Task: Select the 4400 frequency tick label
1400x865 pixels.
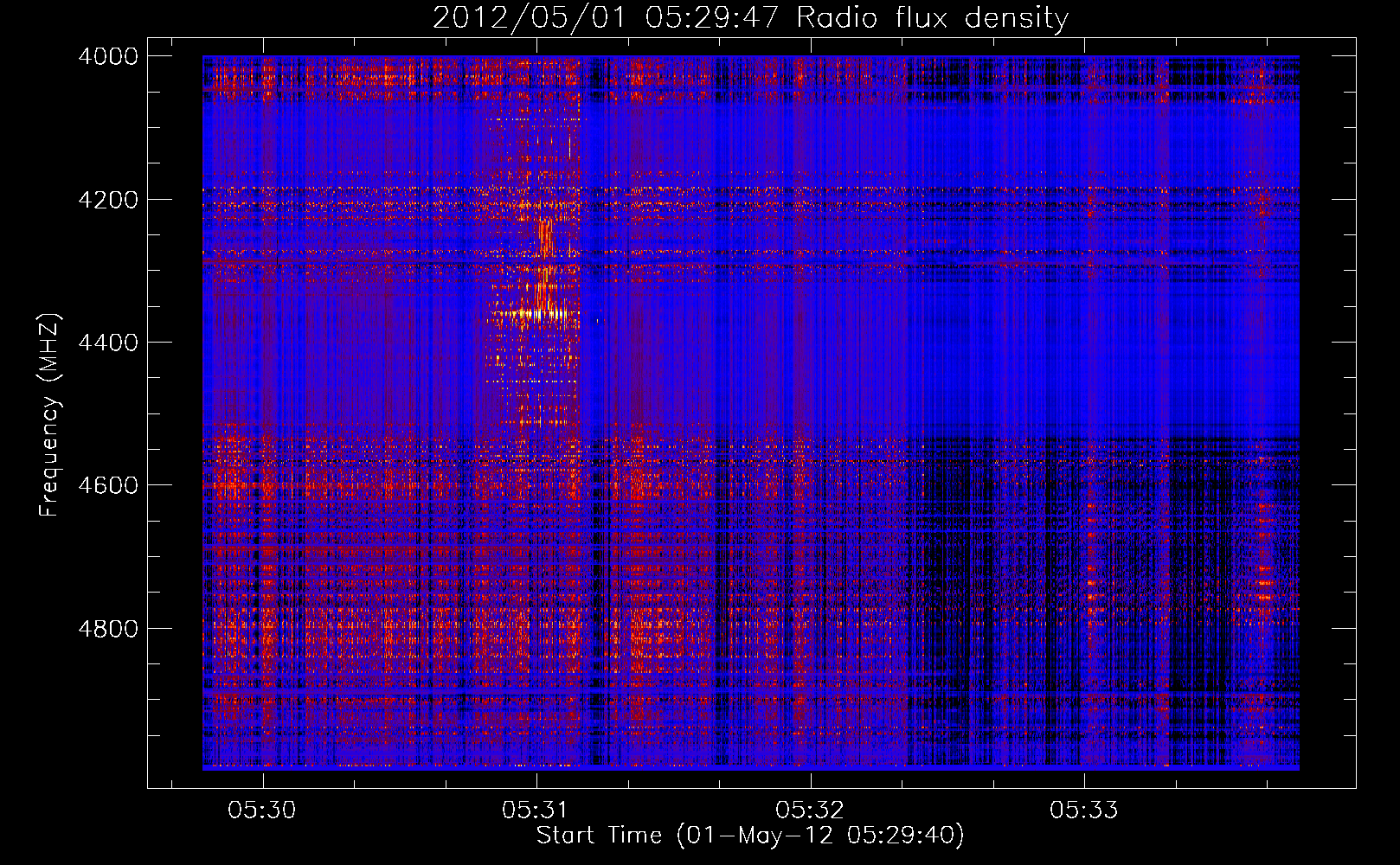Action: [x=108, y=343]
